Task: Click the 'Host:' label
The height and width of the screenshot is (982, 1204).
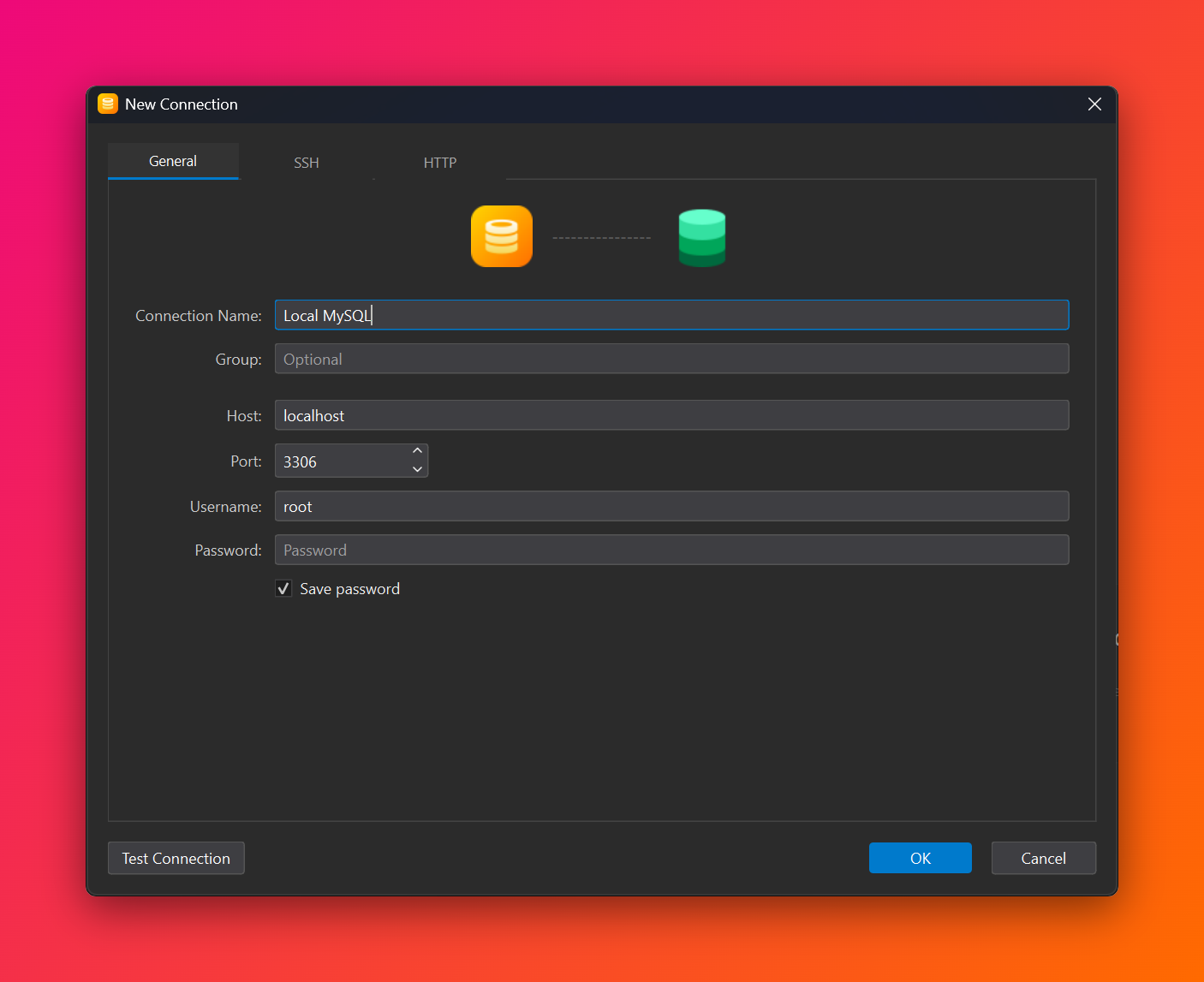Action: (244, 416)
